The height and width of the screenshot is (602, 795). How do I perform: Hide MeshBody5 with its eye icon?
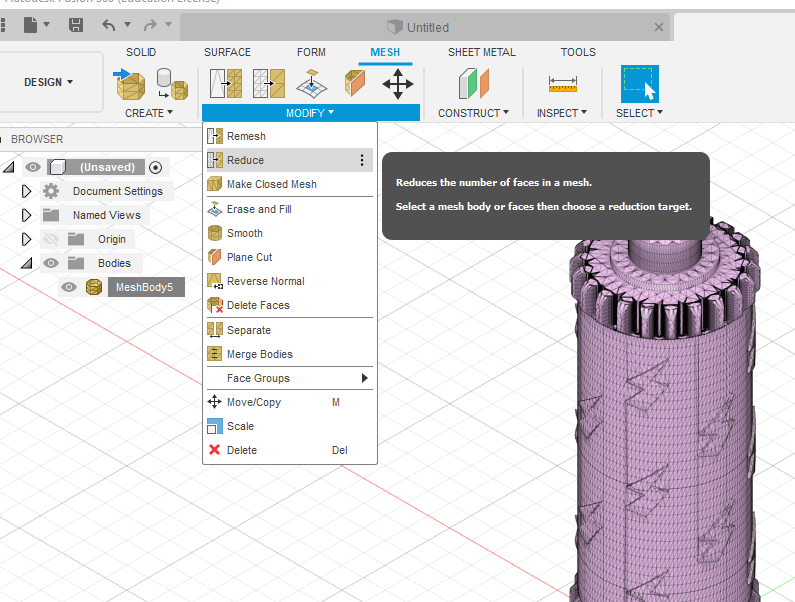[x=69, y=287]
